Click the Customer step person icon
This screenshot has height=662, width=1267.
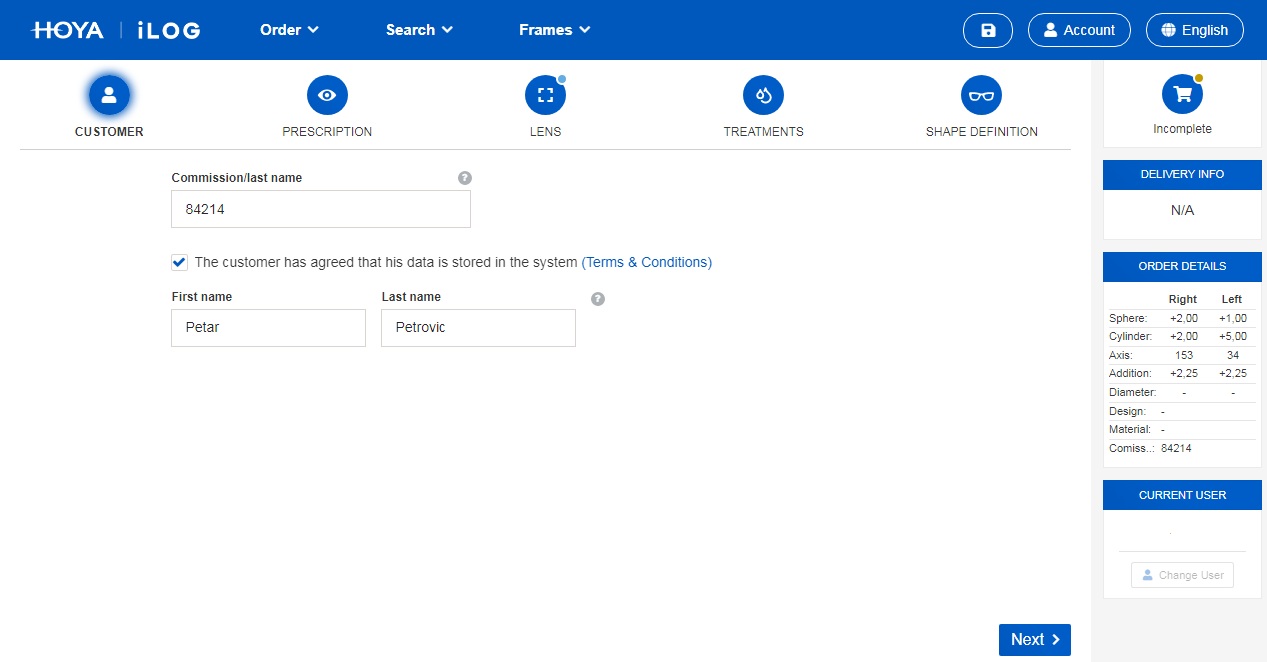tap(109, 95)
